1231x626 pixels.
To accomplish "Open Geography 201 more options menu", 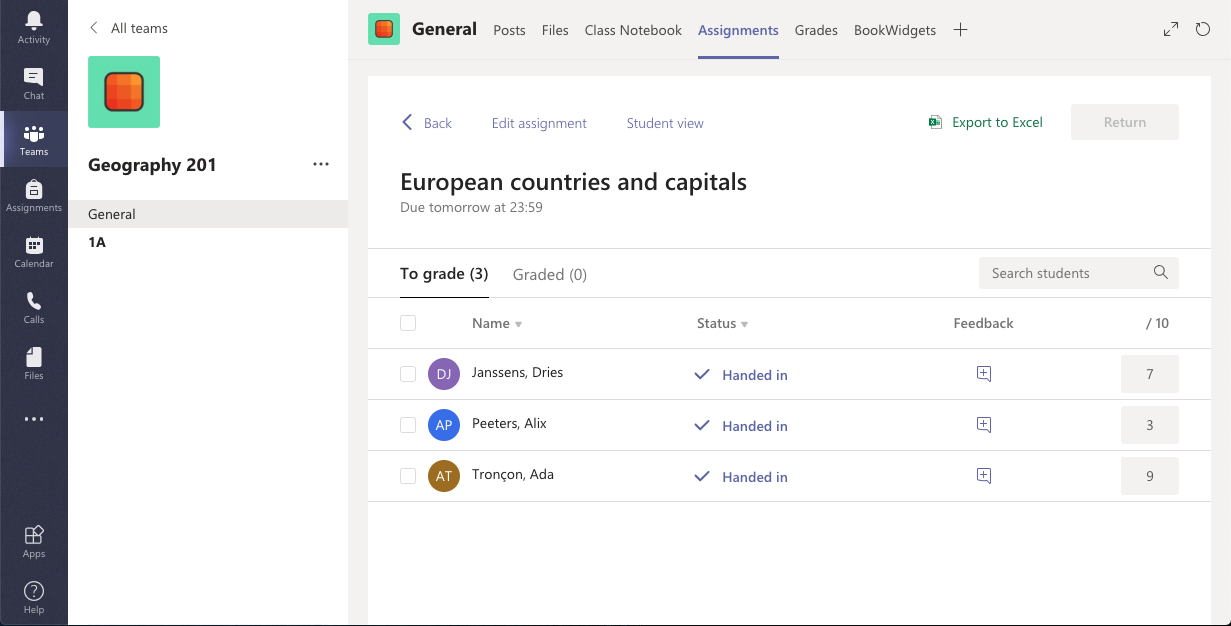I will tap(321, 165).
